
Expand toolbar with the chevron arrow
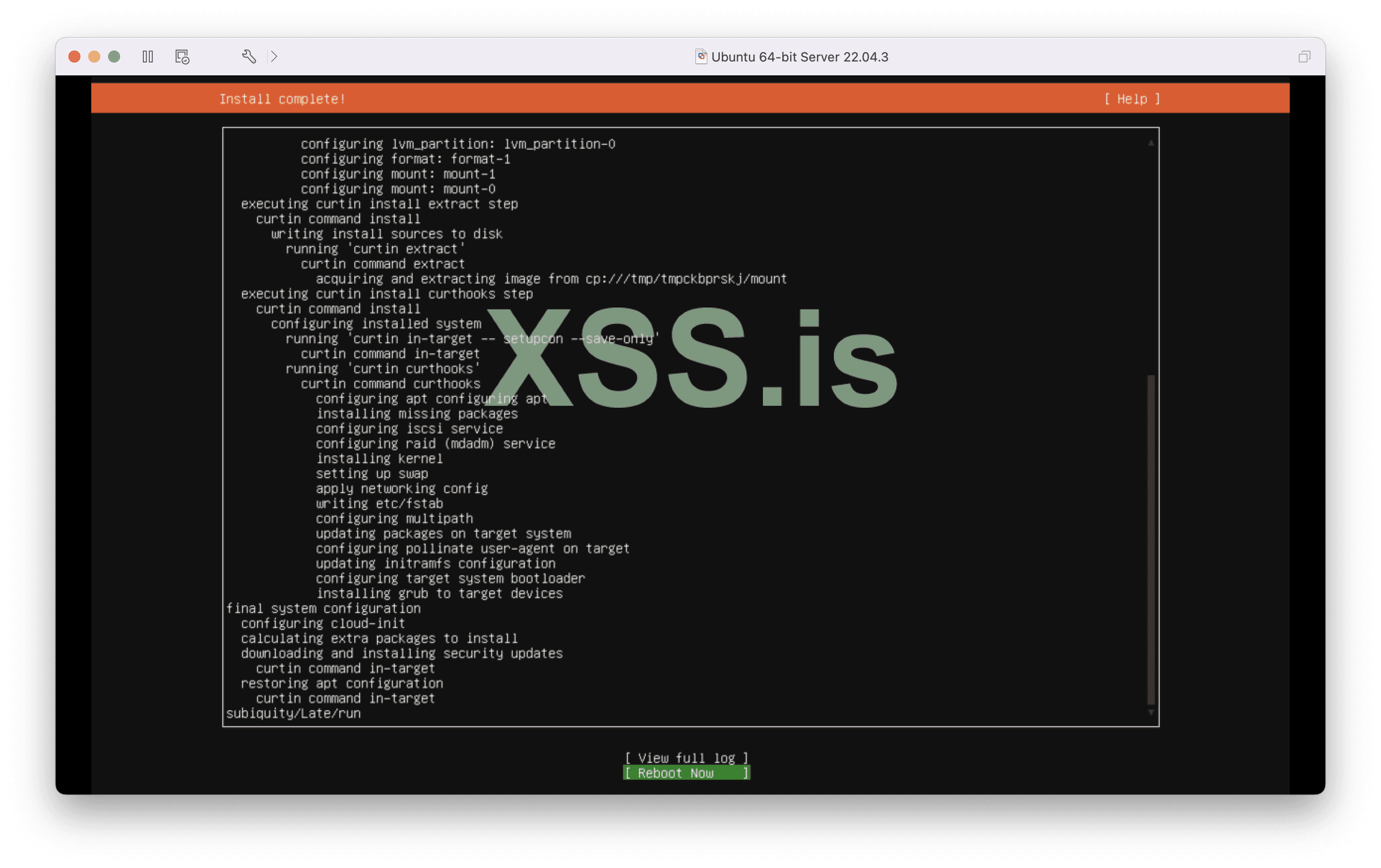(x=274, y=57)
